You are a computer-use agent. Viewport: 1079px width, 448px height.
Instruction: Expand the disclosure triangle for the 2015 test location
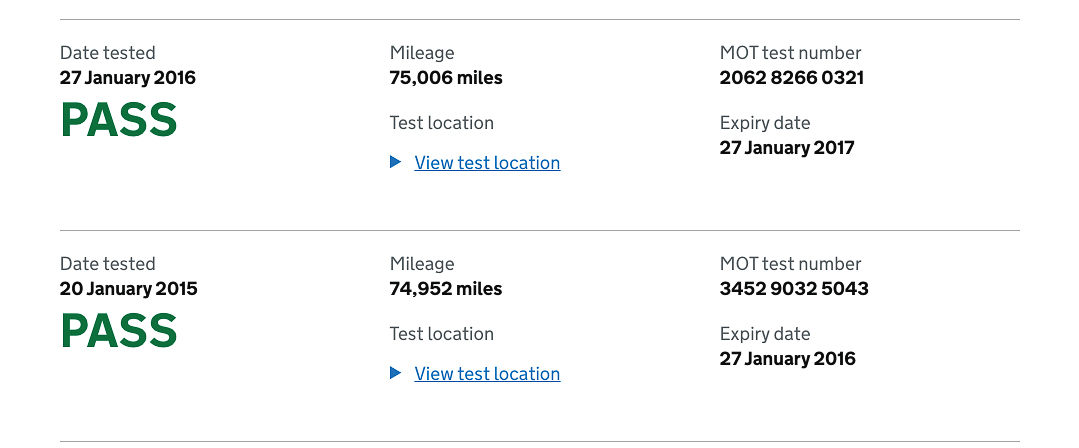(395, 373)
